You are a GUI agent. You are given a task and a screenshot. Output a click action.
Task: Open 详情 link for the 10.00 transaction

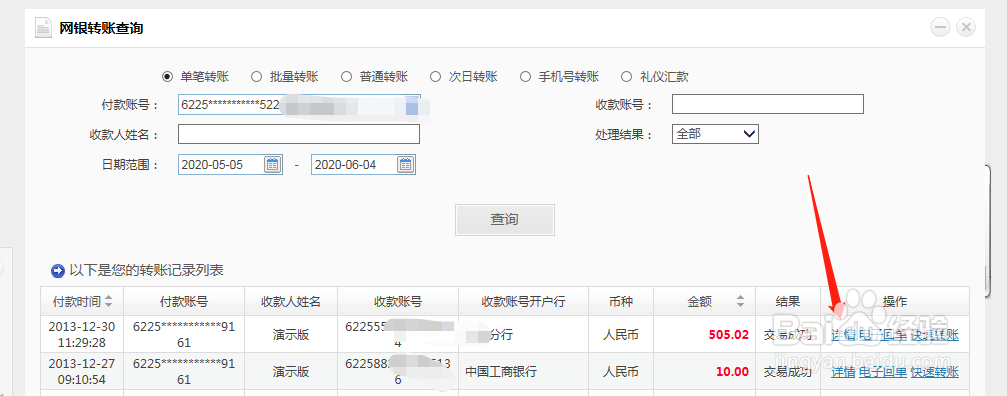(x=843, y=372)
